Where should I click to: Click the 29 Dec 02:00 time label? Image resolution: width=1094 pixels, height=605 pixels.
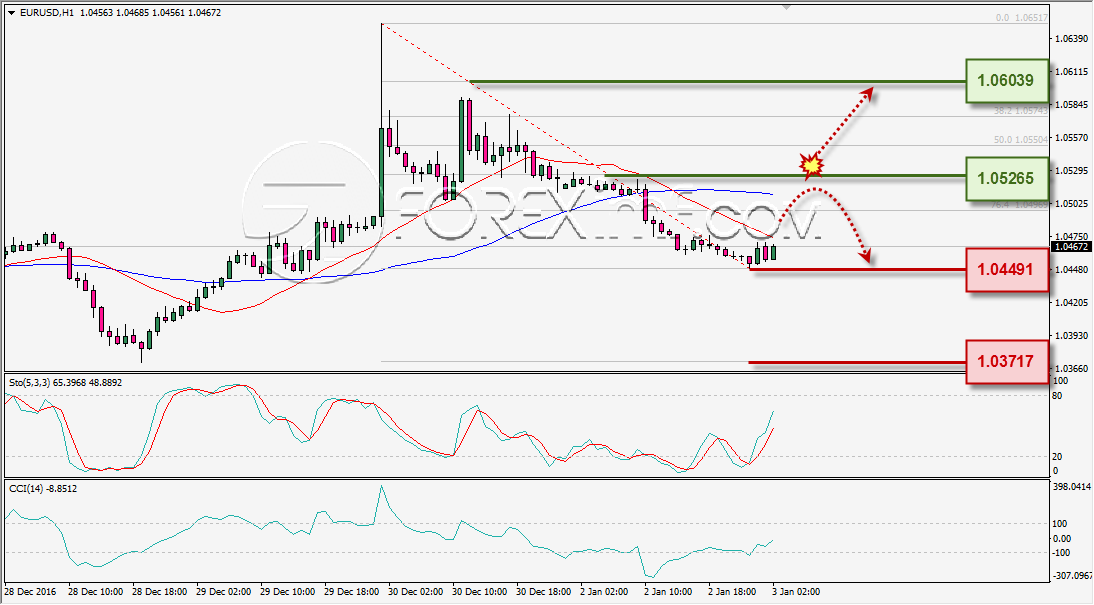click(223, 592)
